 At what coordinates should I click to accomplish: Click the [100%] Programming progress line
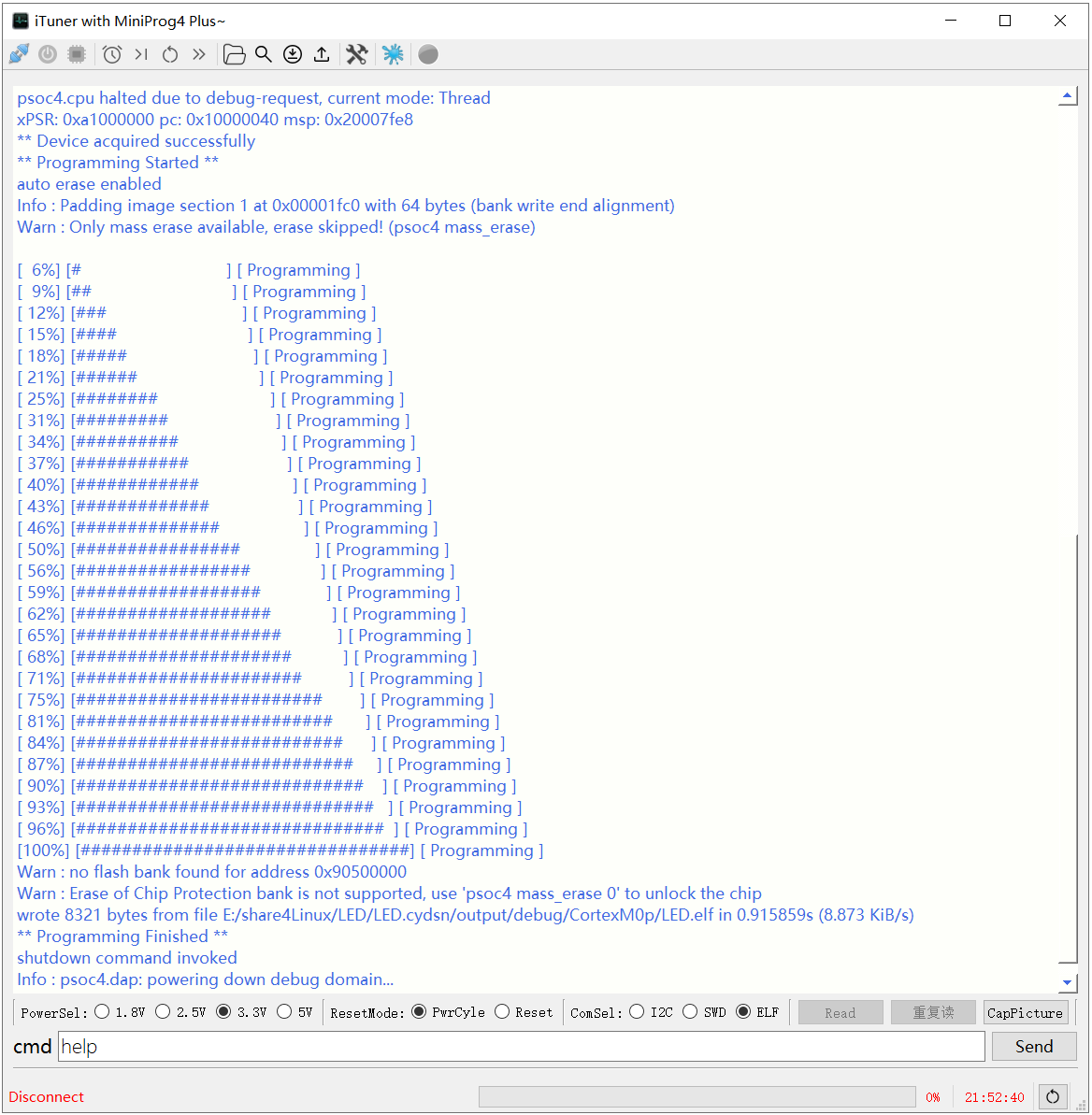click(x=280, y=851)
